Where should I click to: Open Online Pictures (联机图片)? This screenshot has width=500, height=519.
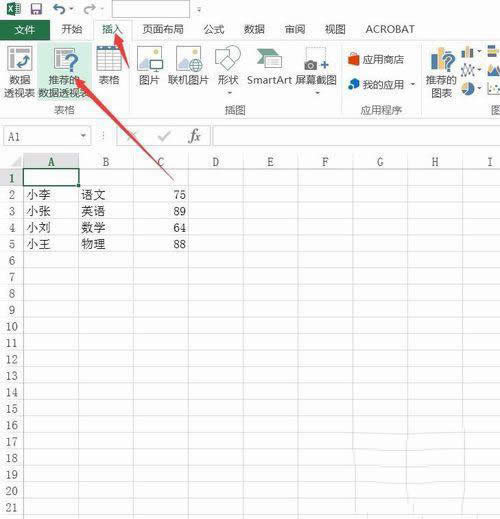pyautogui.click(x=188, y=66)
